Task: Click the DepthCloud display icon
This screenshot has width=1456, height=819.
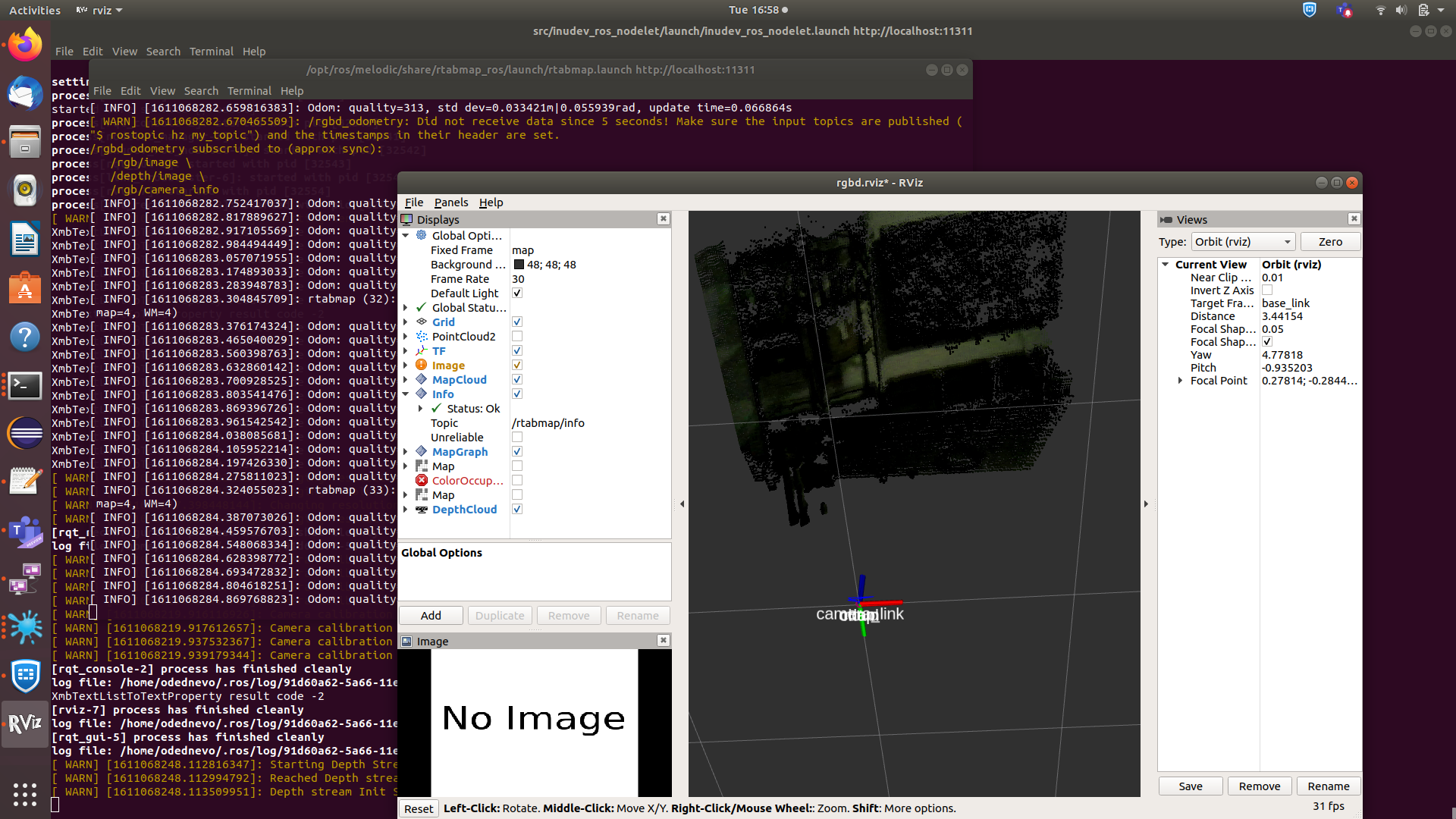Action: 422,509
